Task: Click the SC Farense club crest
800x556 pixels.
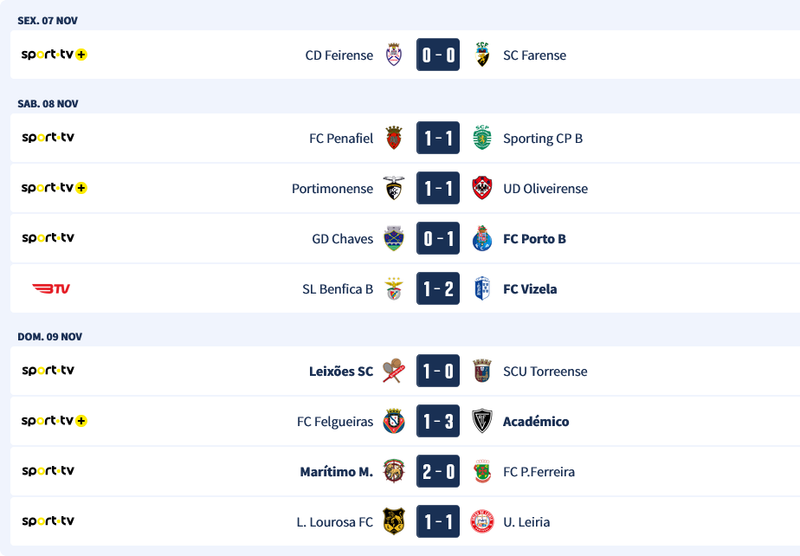Action: click(x=482, y=55)
